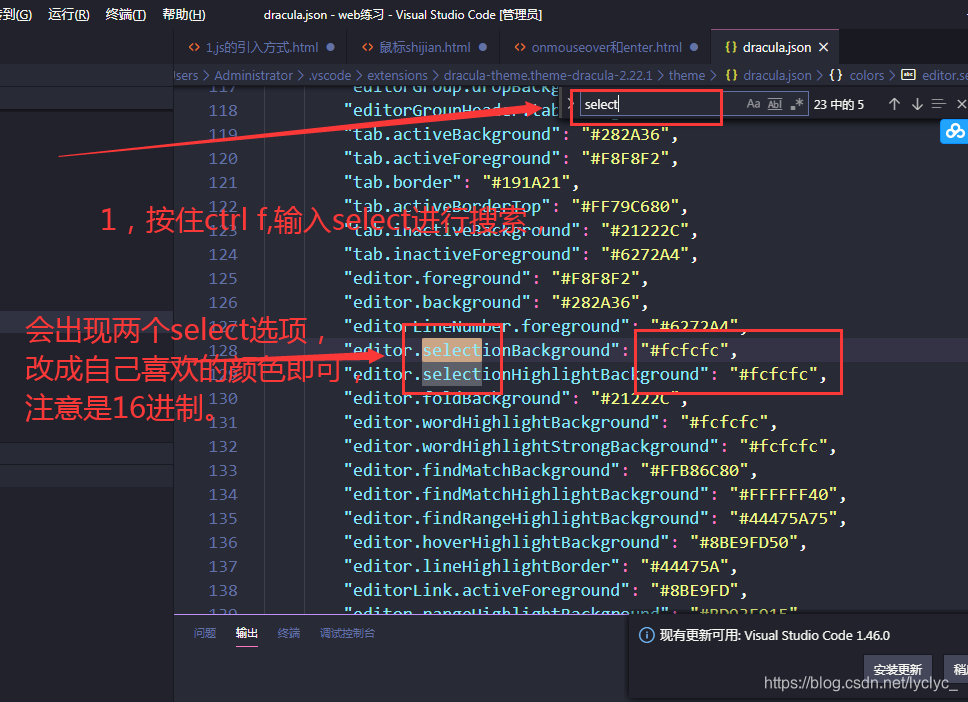Click "editor.lineHighlightBorder" key on line 137
Viewport: 968px width, 702px height.
[x=482, y=567]
